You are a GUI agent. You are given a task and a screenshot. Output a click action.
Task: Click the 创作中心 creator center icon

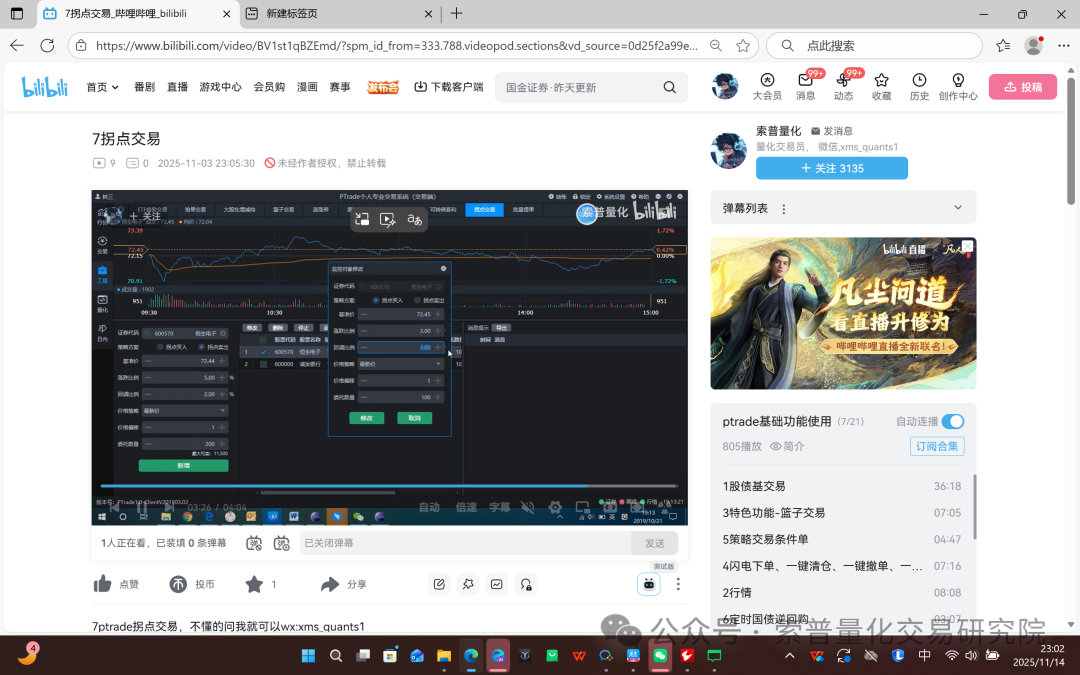958,86
